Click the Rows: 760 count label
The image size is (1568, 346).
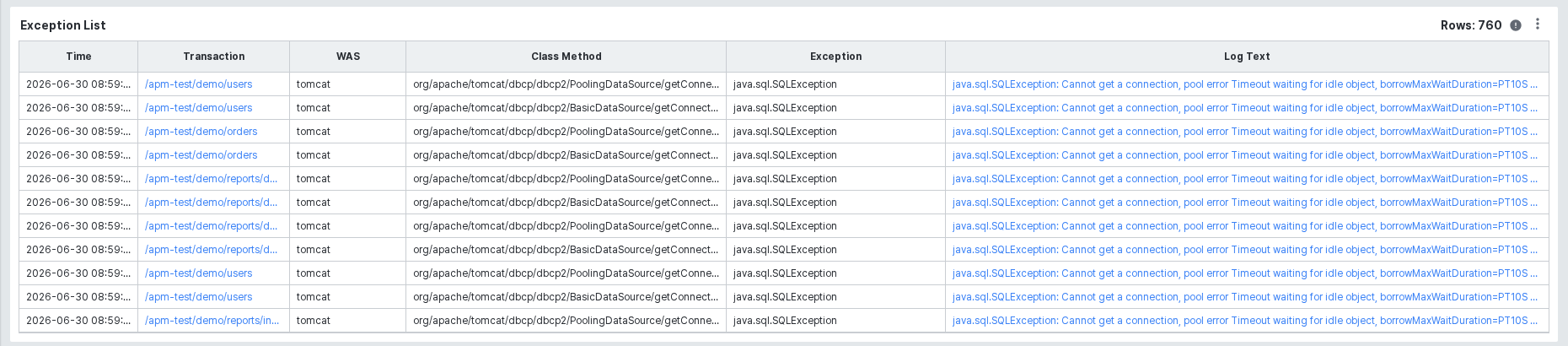pyautogui.click(x=1471, y=25)
